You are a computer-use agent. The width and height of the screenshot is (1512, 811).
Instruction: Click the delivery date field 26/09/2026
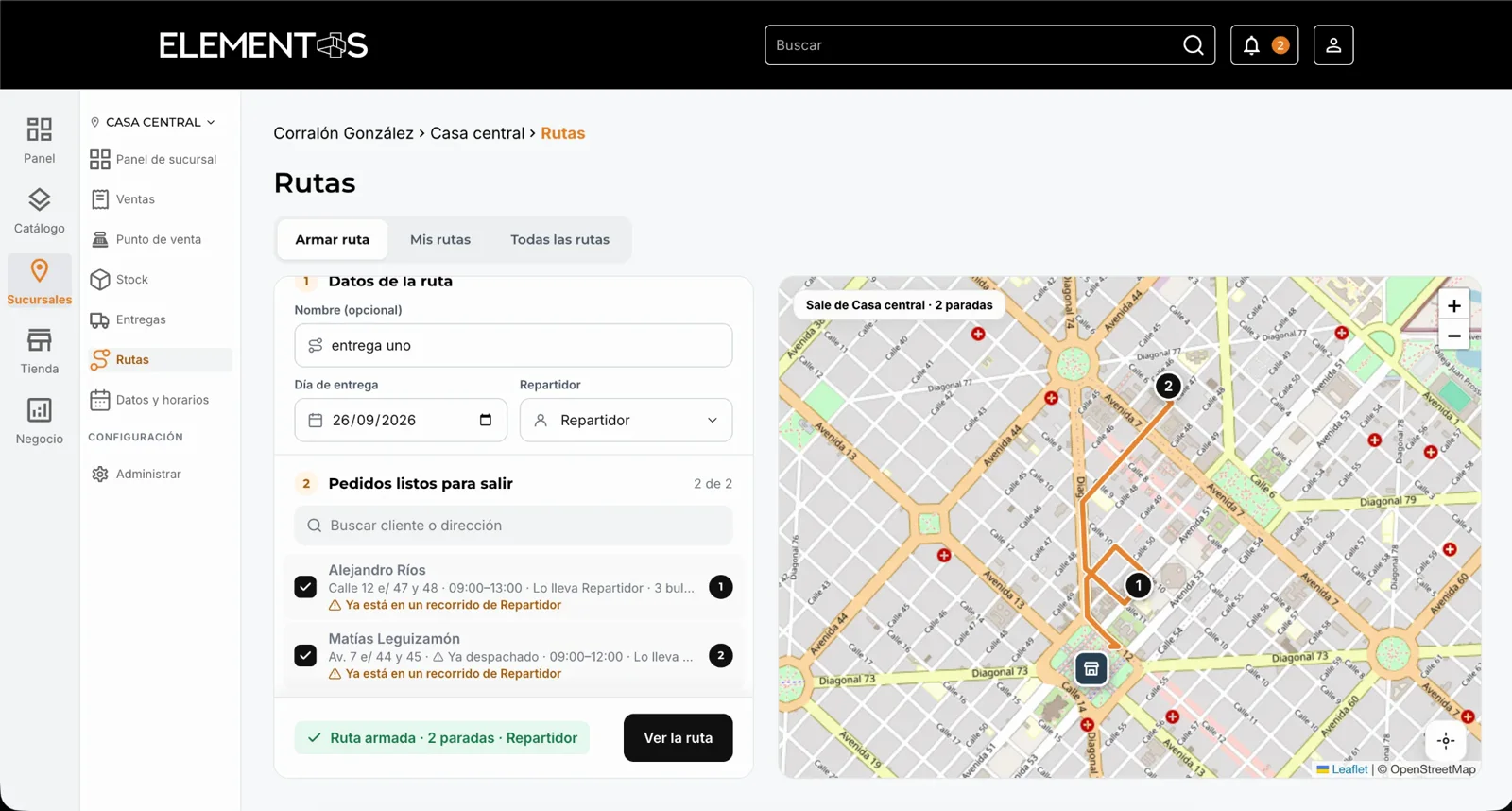[401, 421]
